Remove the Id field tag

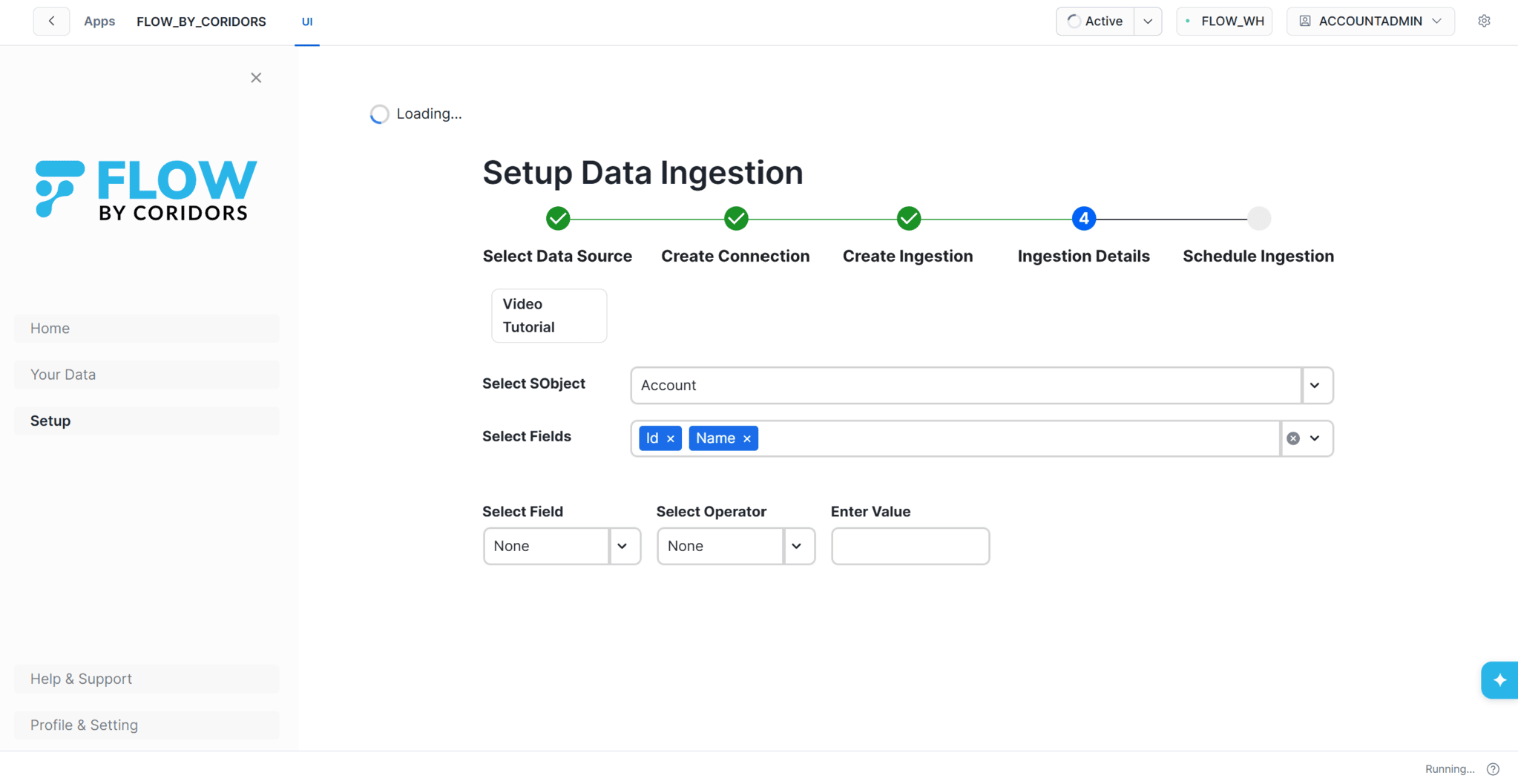pyautogui.click(x=671, y=439)
